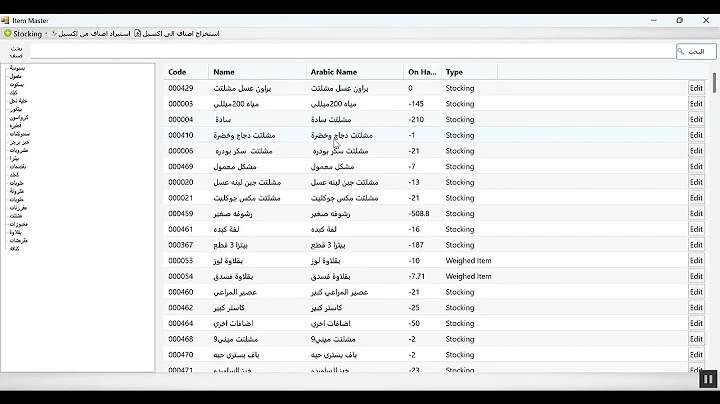
Task: Select the بيتزا category
Action: [15, 158]
